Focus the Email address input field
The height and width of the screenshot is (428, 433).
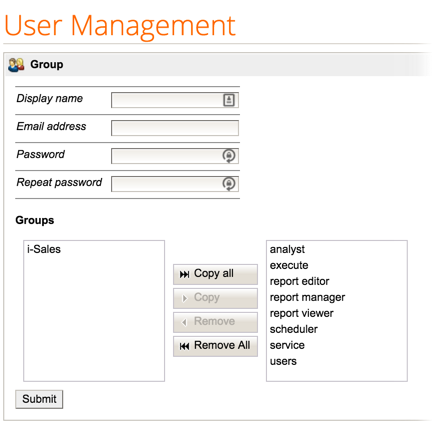175,128
